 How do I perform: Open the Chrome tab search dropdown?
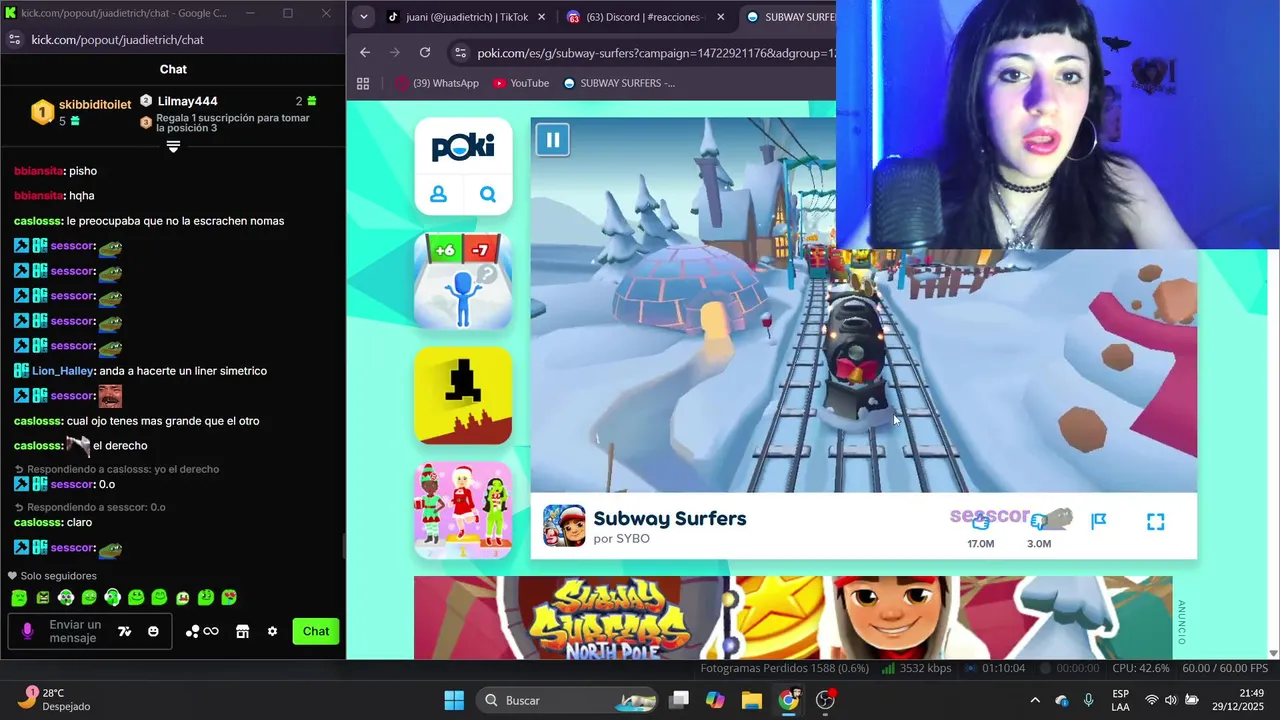(x=363, y=17)
